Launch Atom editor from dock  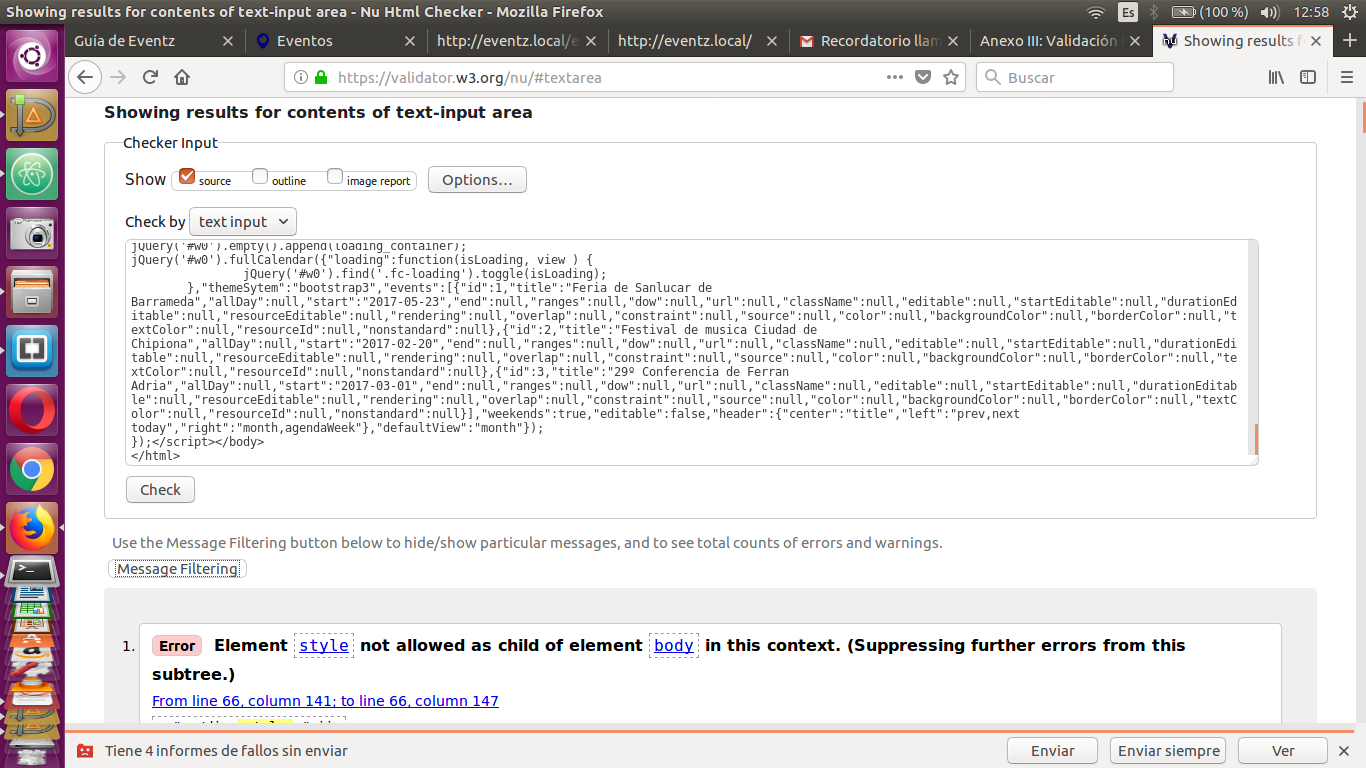pyautogui.click(x=33, y=175)
